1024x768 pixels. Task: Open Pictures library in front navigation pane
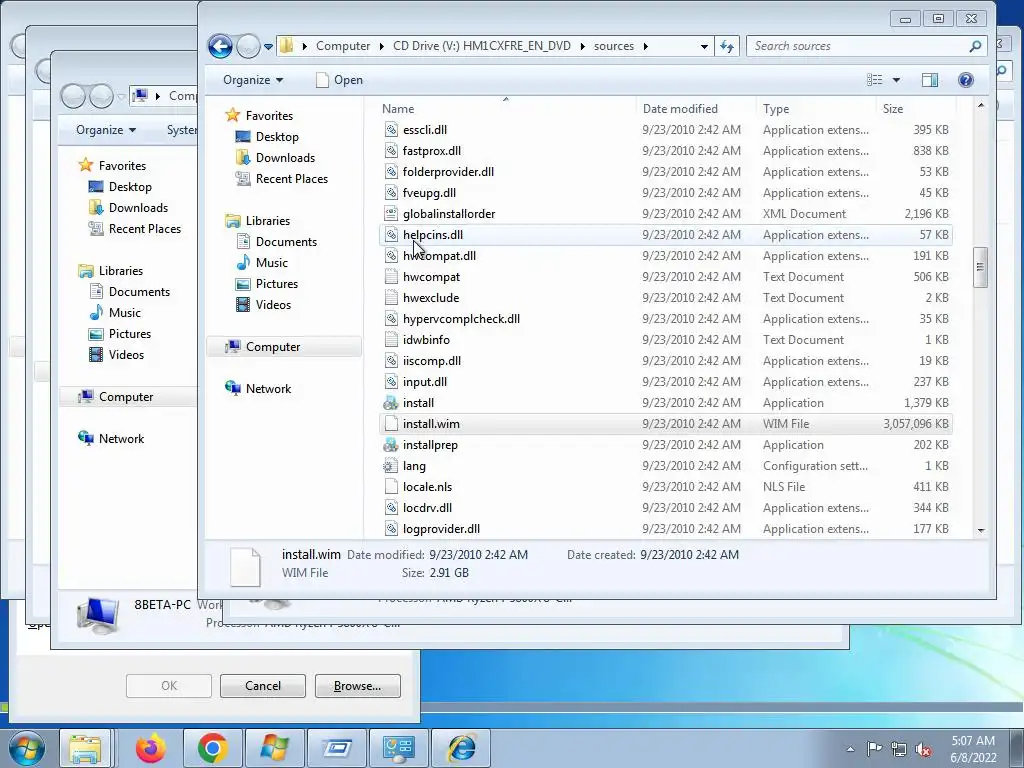[x=277, y=283]
